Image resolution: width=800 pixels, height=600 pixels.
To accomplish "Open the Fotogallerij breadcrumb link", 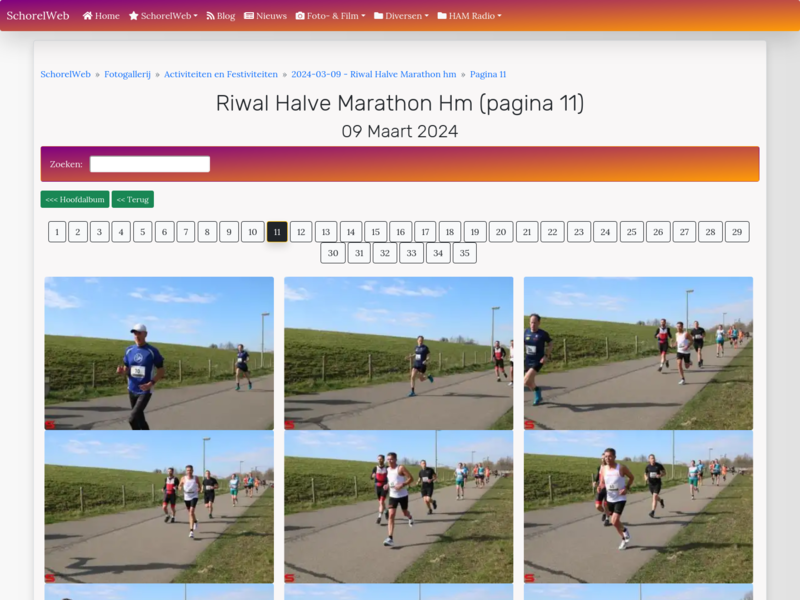I will [x=128, y=74].
